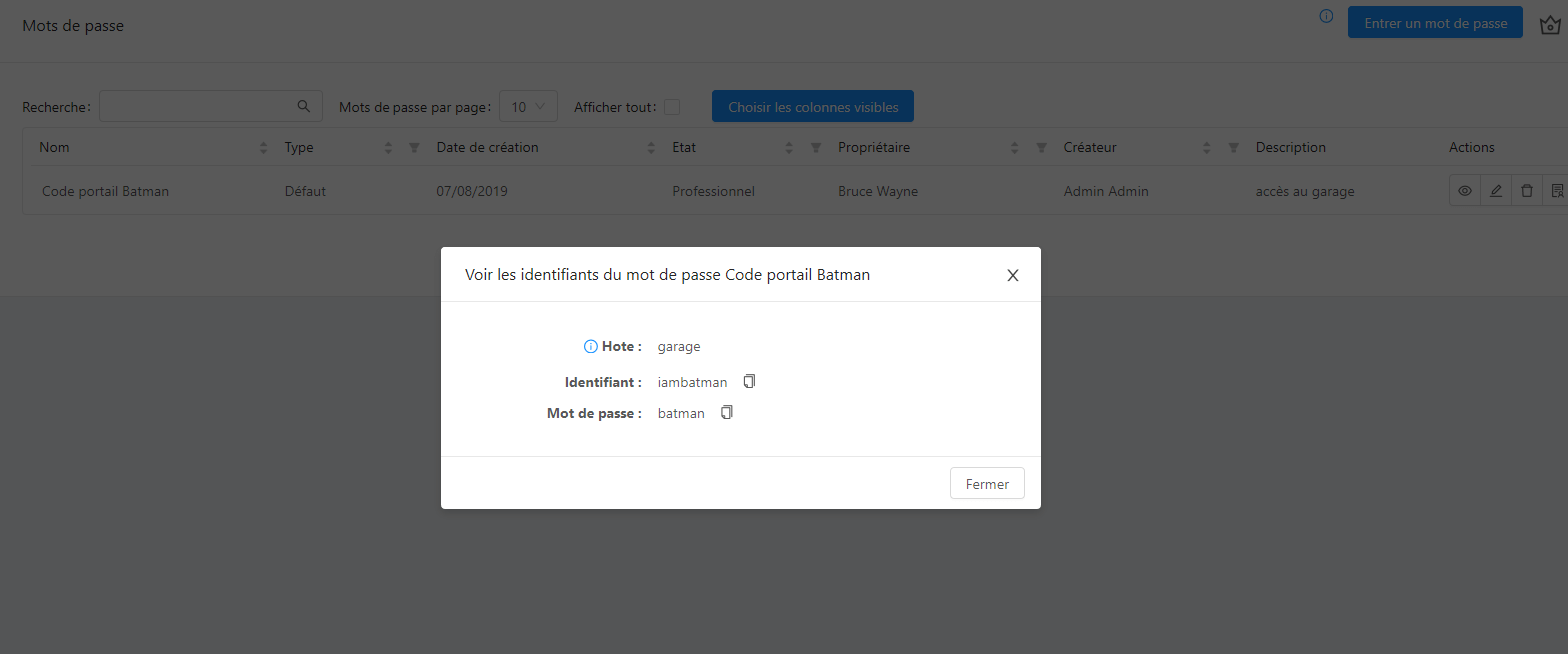Image resolution: width=1568 pixels, height=654 pixels.
Task: Click the Bruce Wayne owner cell
Action: click(x=878, y=191)
